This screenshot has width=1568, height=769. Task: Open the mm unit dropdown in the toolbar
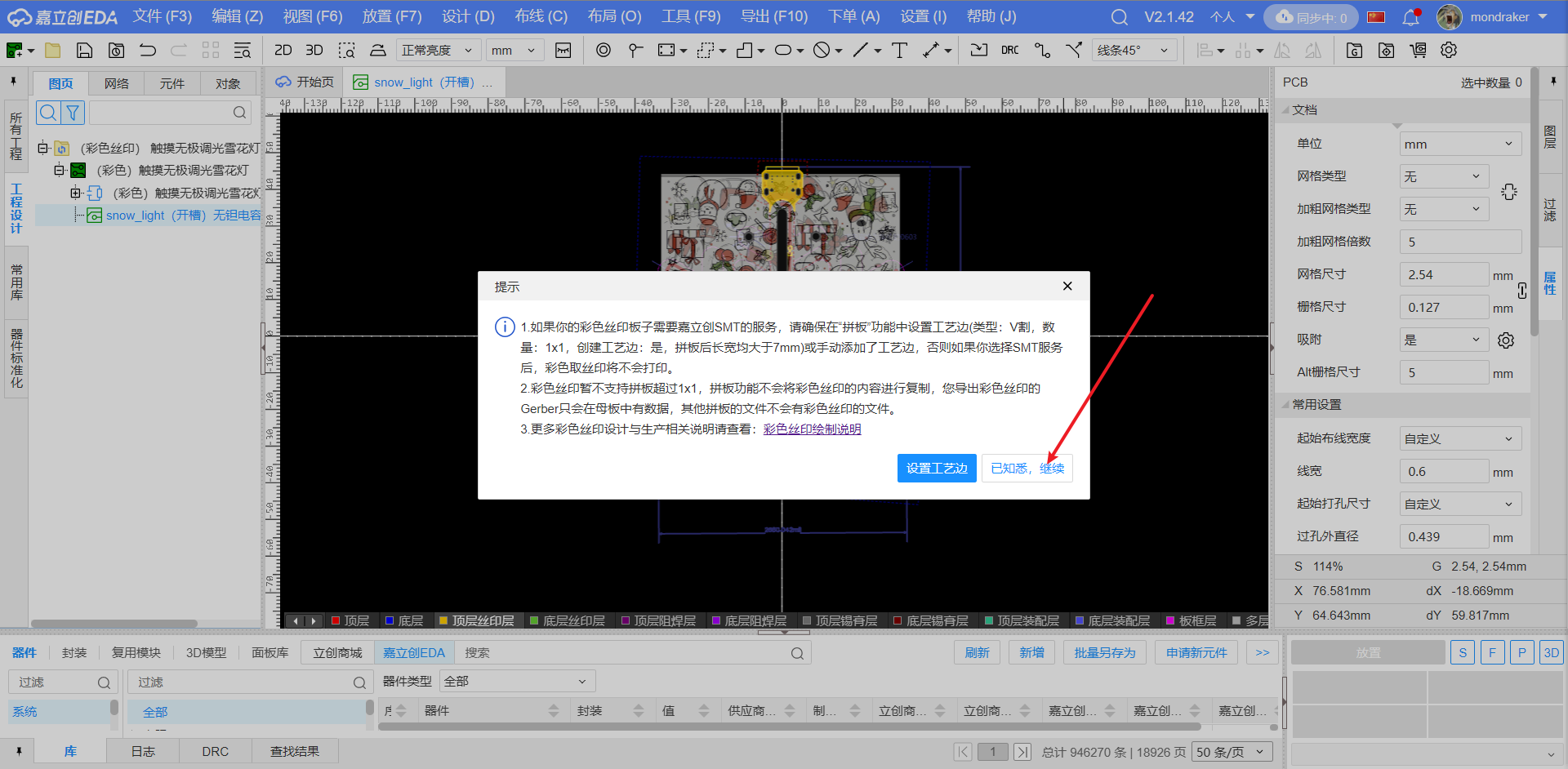[x=514, y=51]
